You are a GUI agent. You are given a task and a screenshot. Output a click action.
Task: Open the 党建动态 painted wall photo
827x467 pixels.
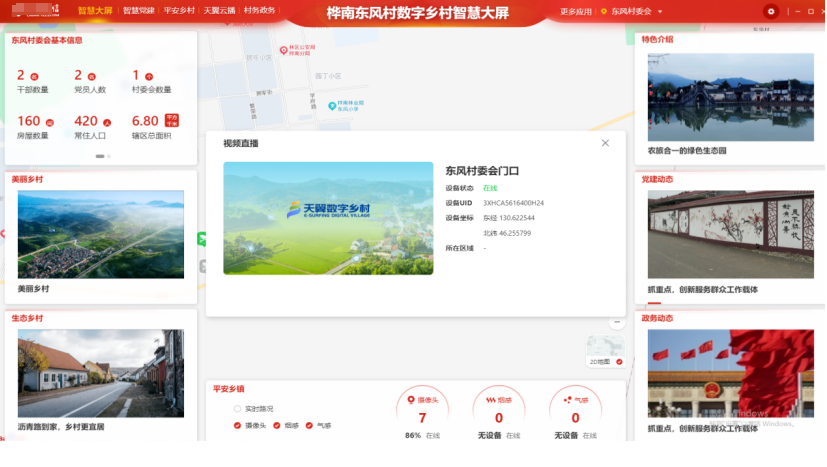(730, 234)
